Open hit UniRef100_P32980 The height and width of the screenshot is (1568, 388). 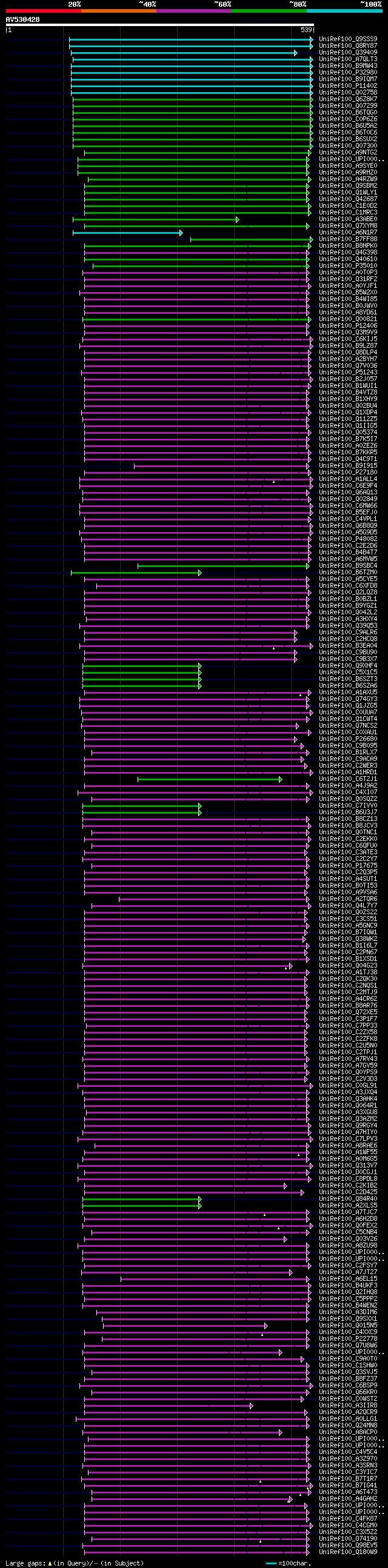click(x=348, y=73)
